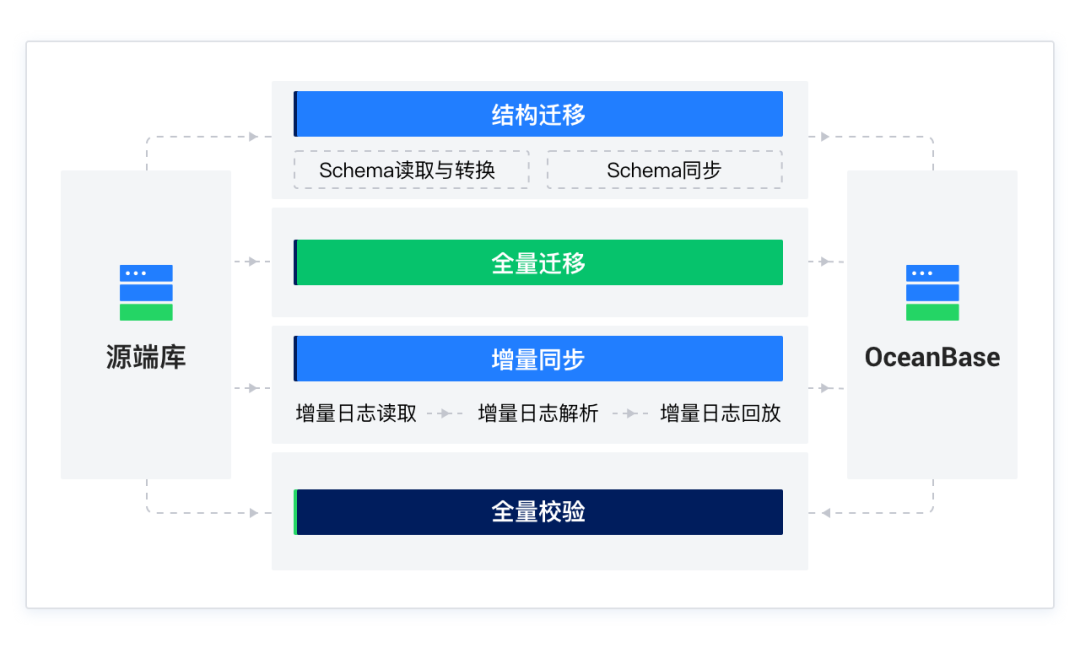Click the dashed arrow from source to 结构迁移
Viewport: 1080px width, 648px height.
[252, 137]
